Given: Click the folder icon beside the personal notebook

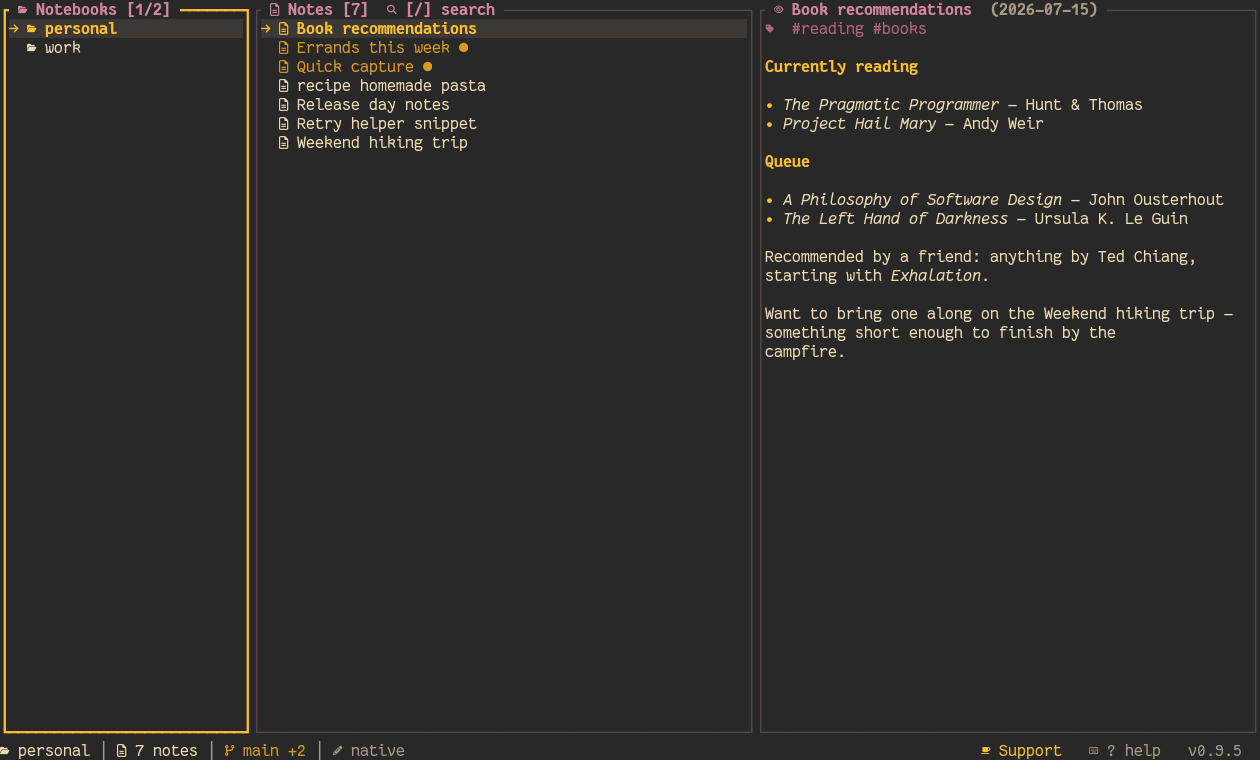Looking at the screenshot, I should tap(31, 29).
